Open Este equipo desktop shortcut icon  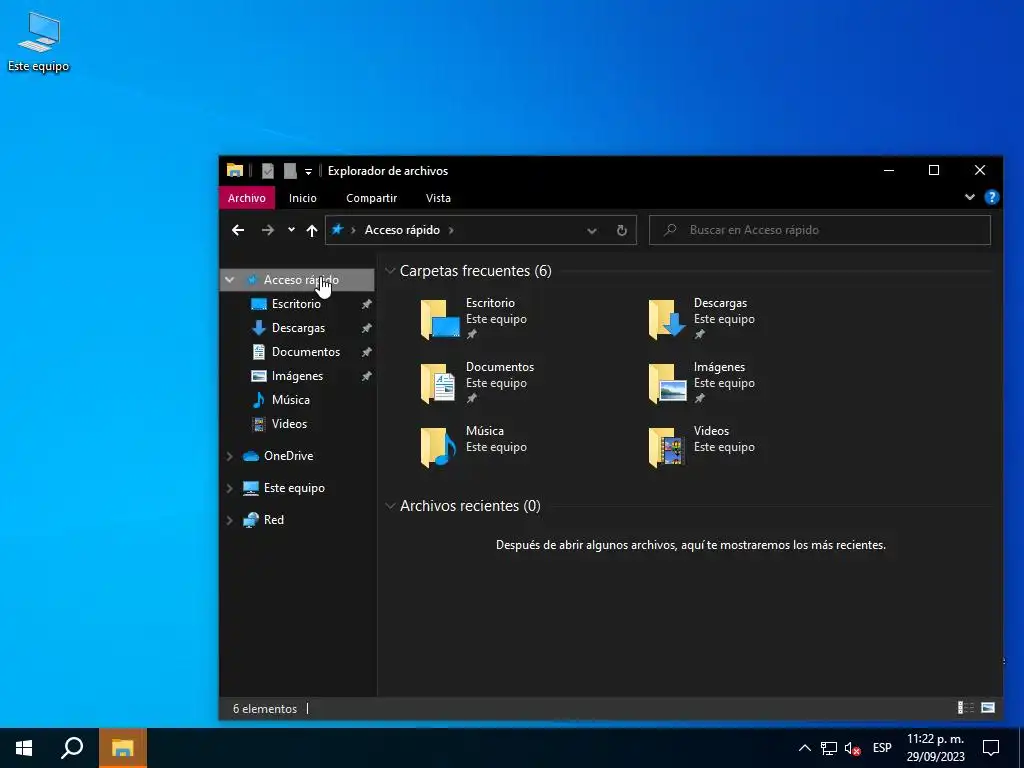coord(39,41)
